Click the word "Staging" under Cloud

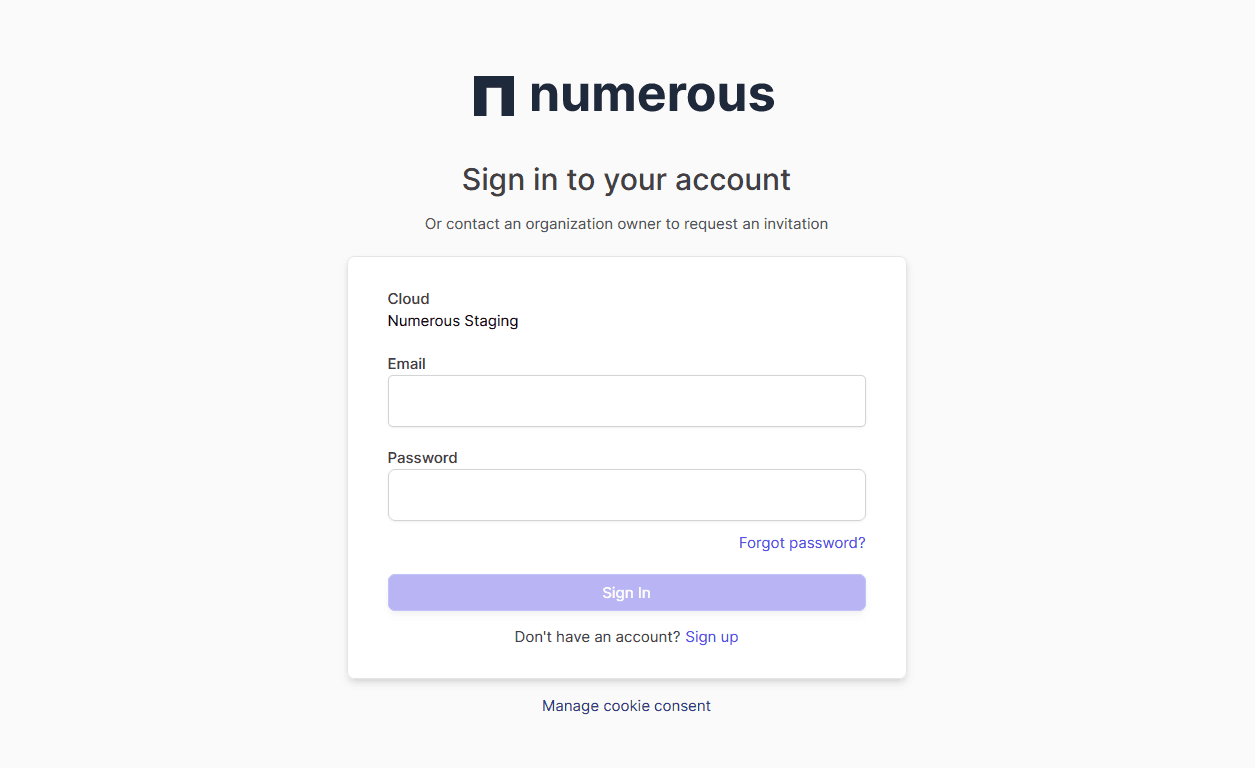coord(490,321)
